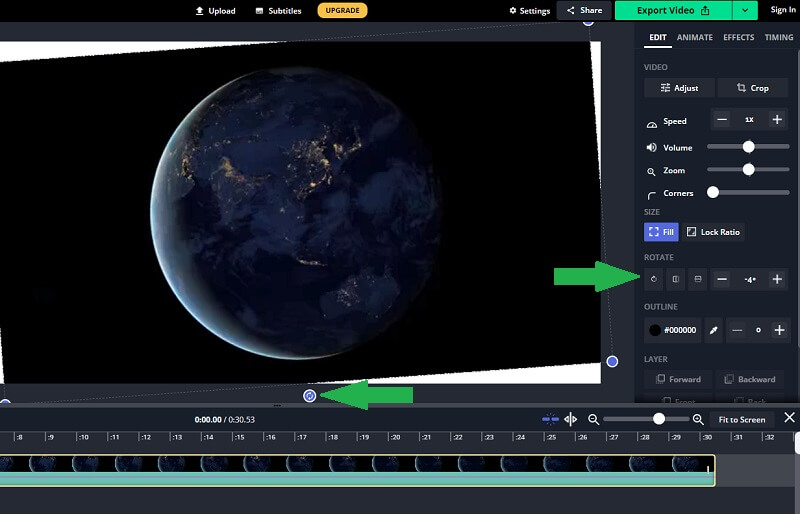Click the timeline zoom in magnifier
The image size is (800, 514).
(698, 419)
